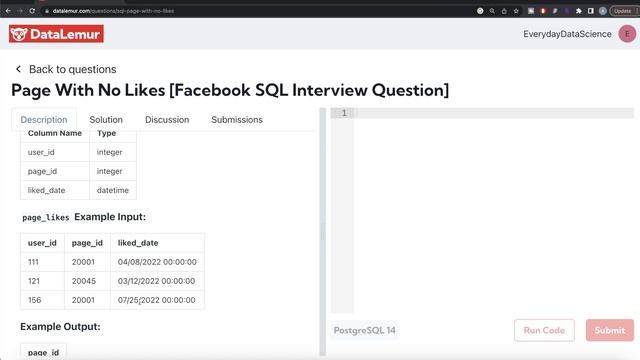
Task: Click the side panel icon in Chrome toolbar
Action: 590,11
